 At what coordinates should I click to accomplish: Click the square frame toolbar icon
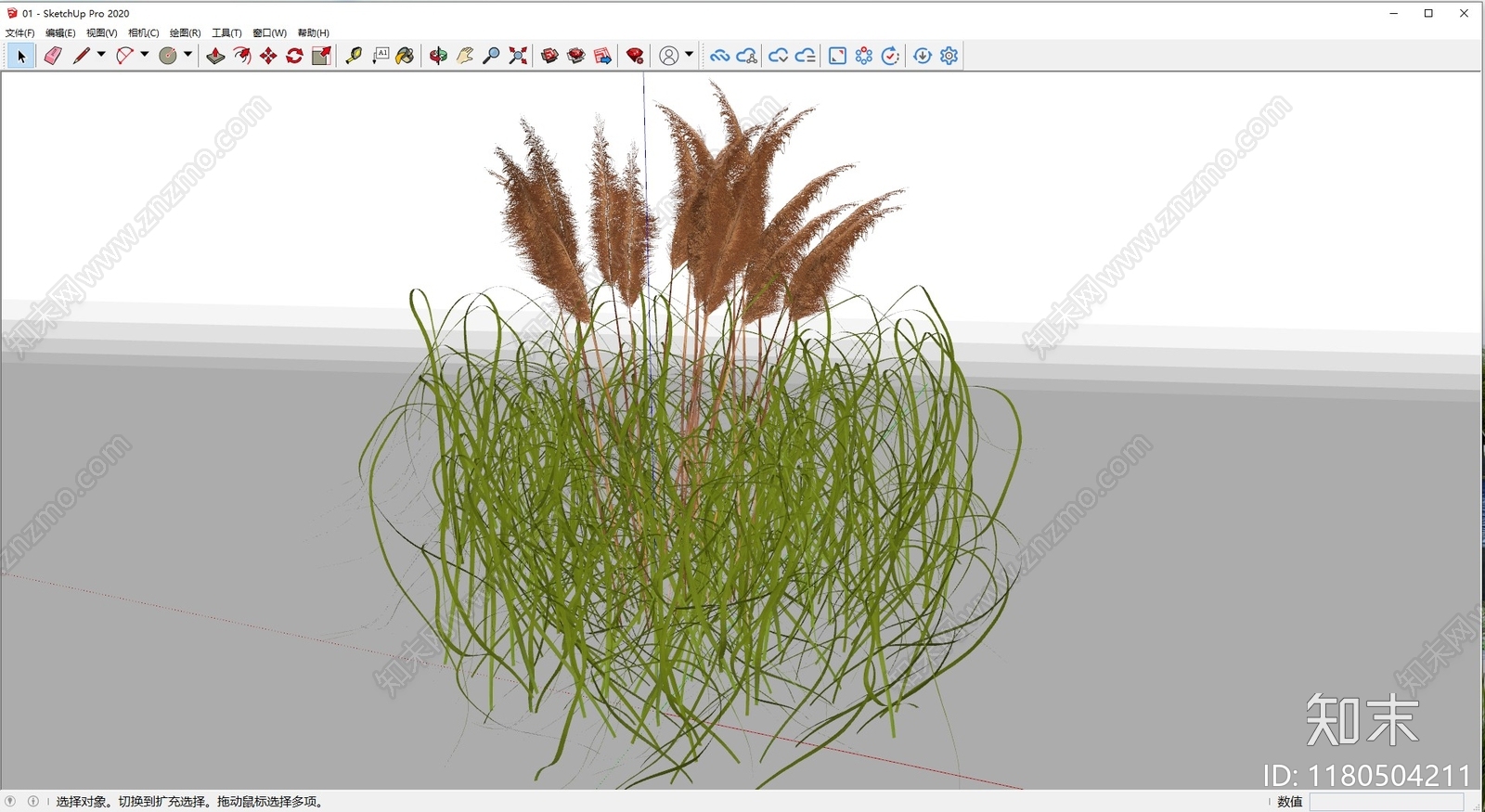[x=837, y=56]
